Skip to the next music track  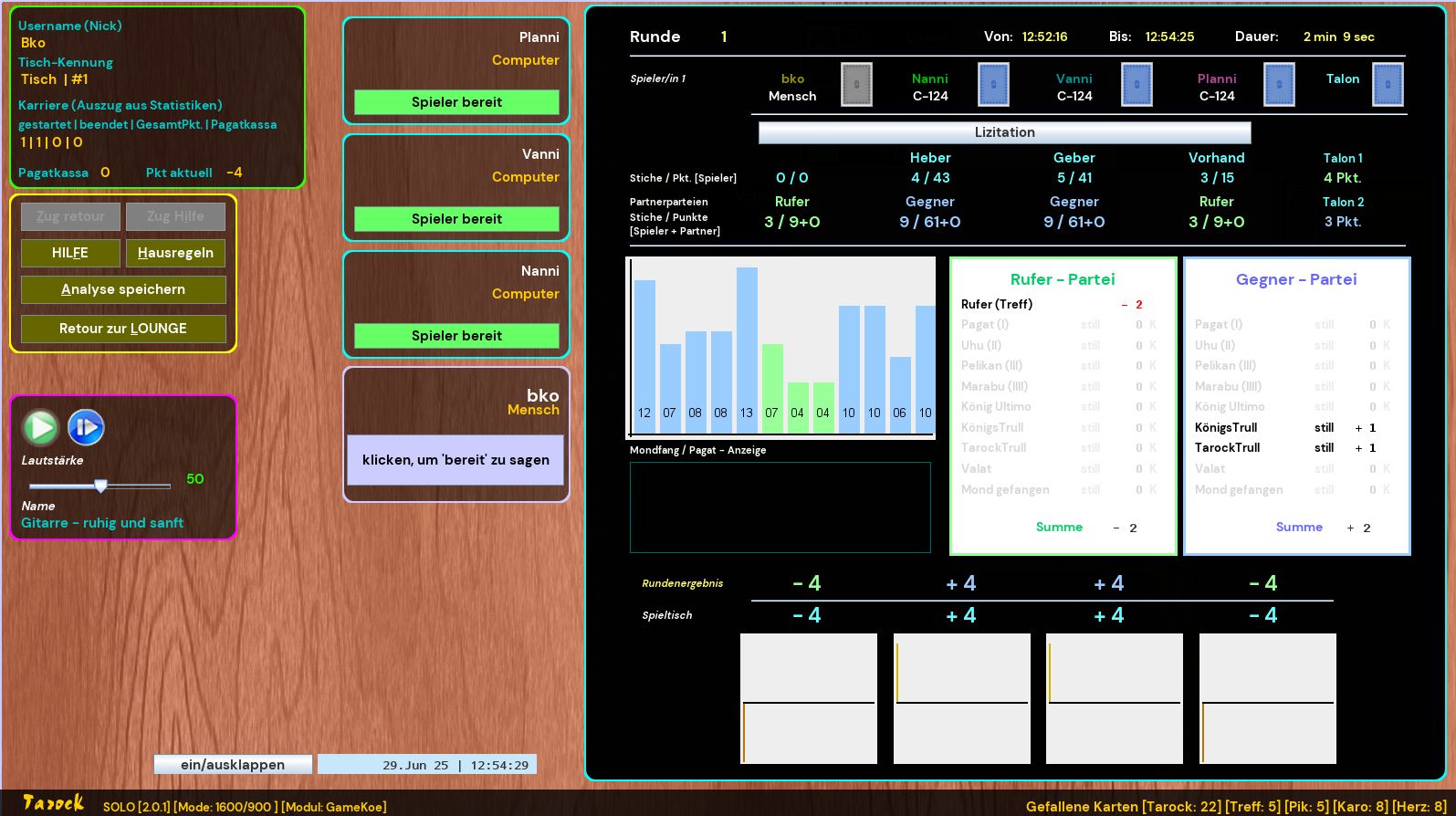click(86, 427)
